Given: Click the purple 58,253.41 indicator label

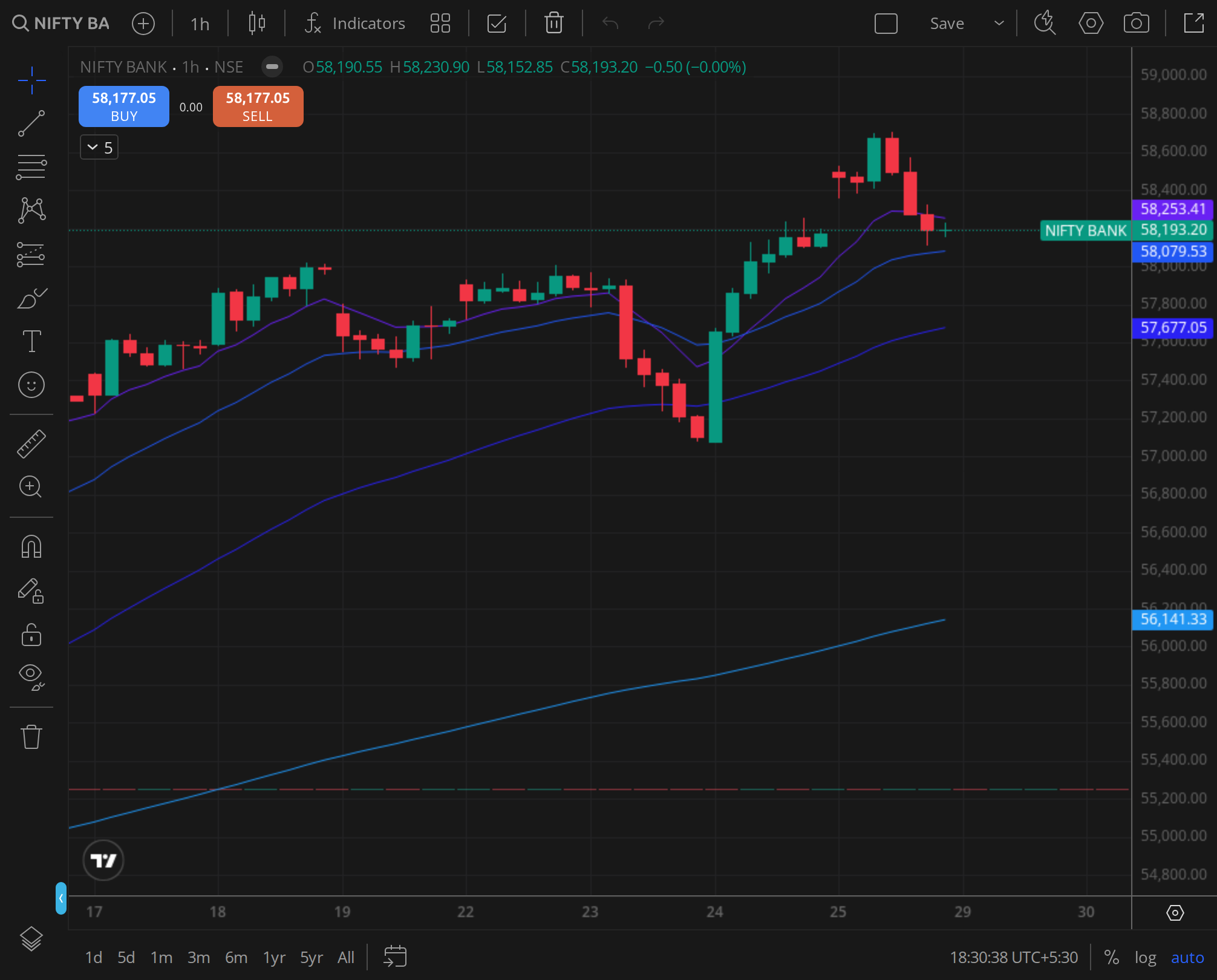Looking at the screenshot, I should click(1173, 209).
